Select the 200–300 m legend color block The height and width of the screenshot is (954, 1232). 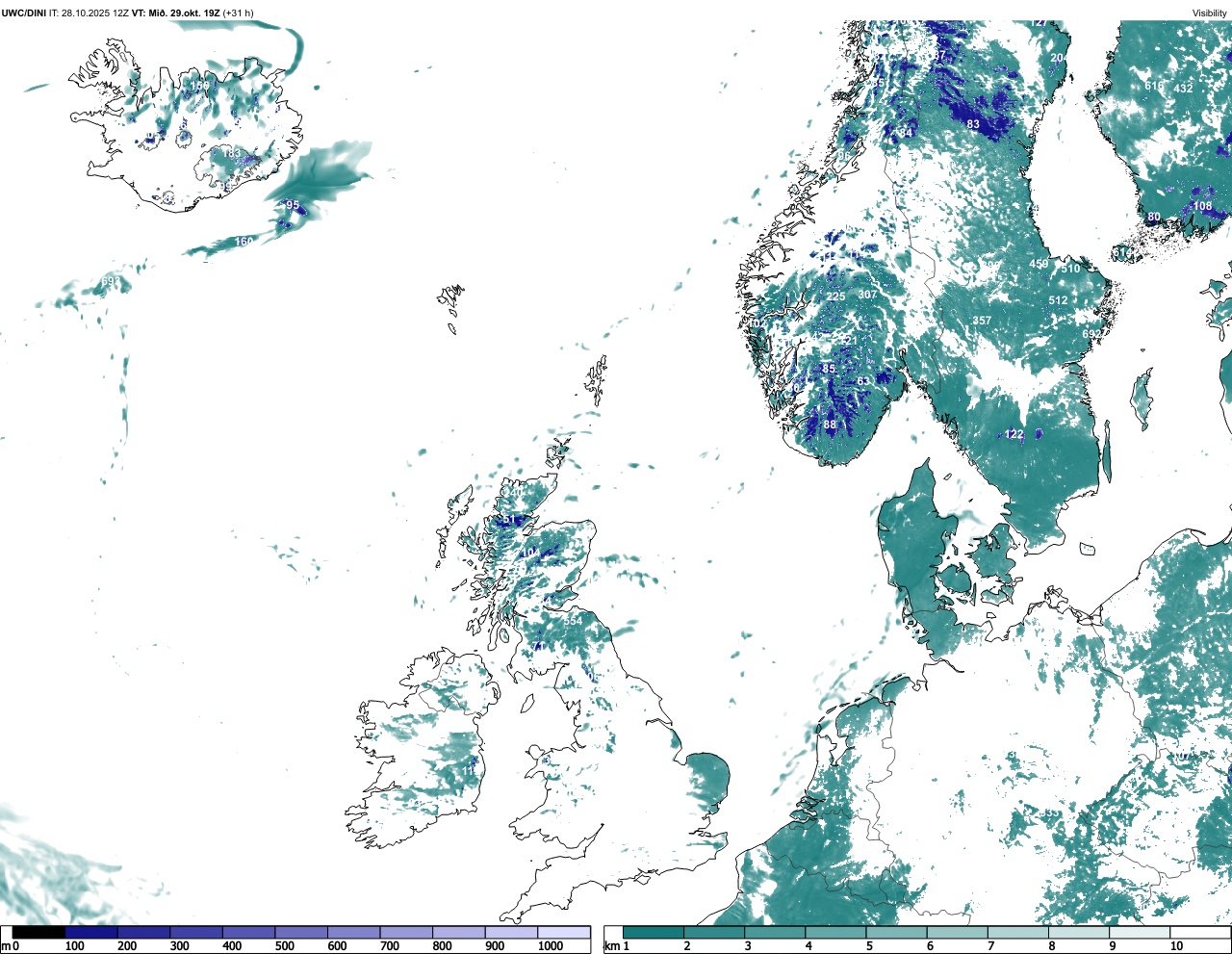tap(143, 932)
